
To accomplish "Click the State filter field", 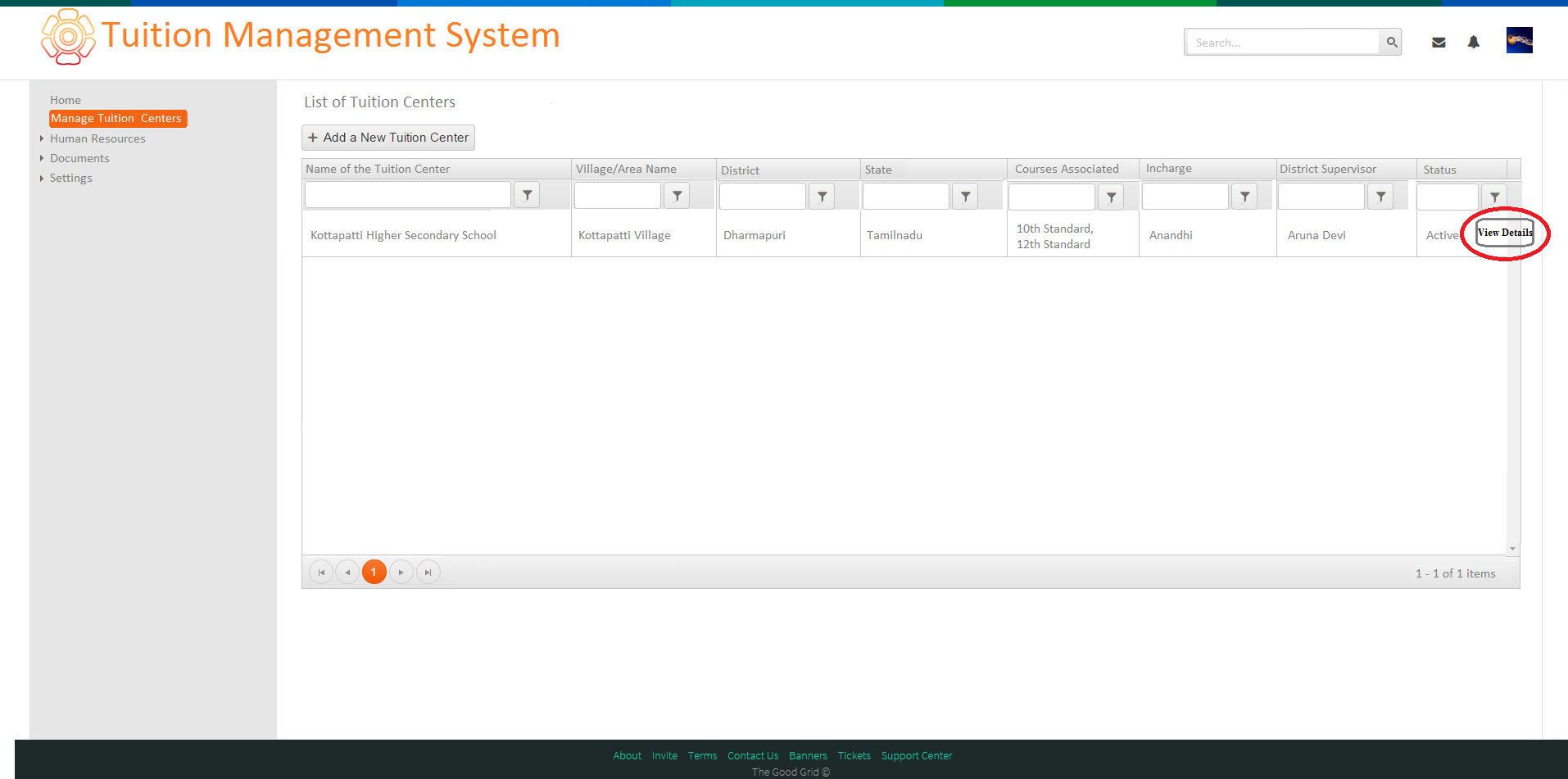I will [906, 197].
